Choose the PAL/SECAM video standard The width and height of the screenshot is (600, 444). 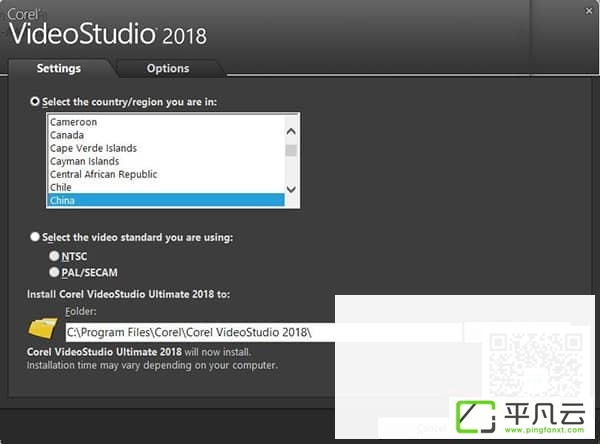click(54, 272)
